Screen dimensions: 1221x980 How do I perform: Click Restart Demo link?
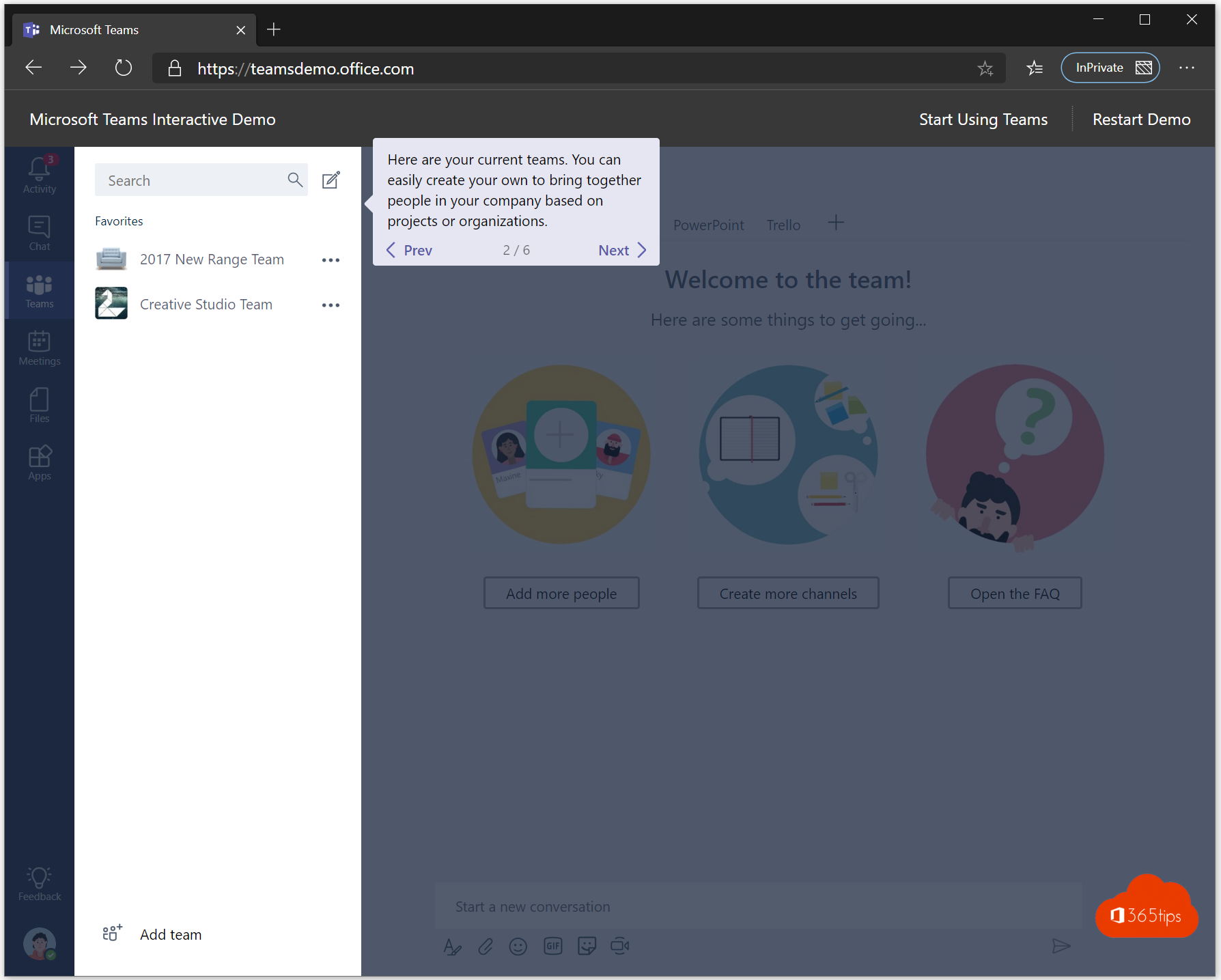click(x=1141, y=120)
